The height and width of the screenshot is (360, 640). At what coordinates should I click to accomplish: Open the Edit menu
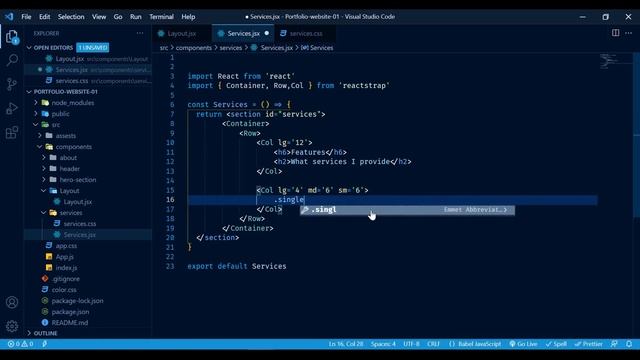44,17
